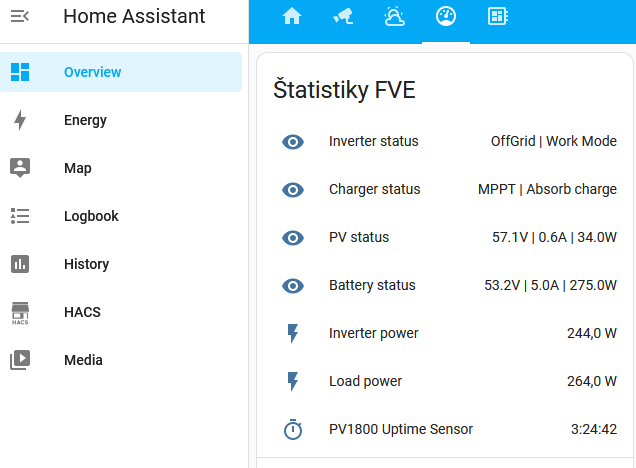Click the Inverter power value 244,0 W
The image size is (636, 468).
point(591,334)
